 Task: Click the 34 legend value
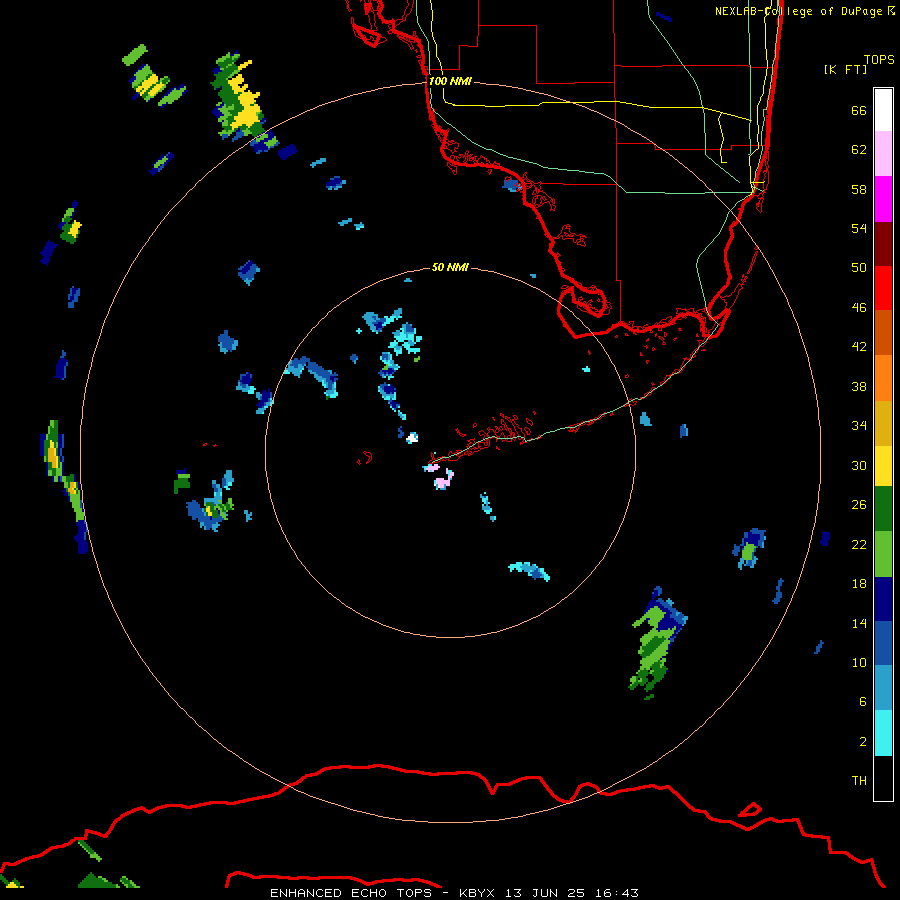pyautogui.click(x=859, y=426)
